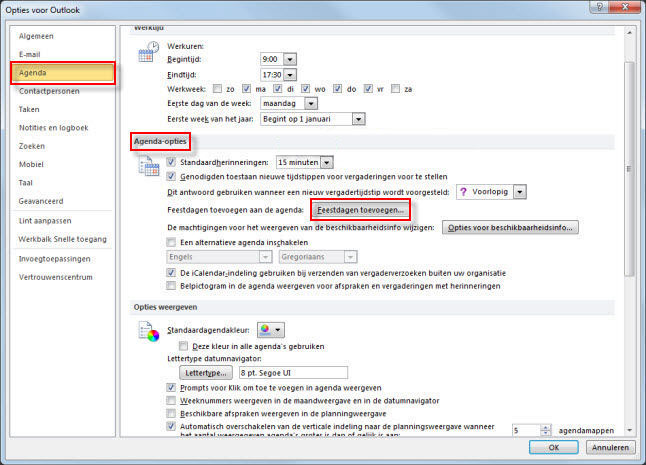Click the help question mark title bar button

tap(599, 7)
